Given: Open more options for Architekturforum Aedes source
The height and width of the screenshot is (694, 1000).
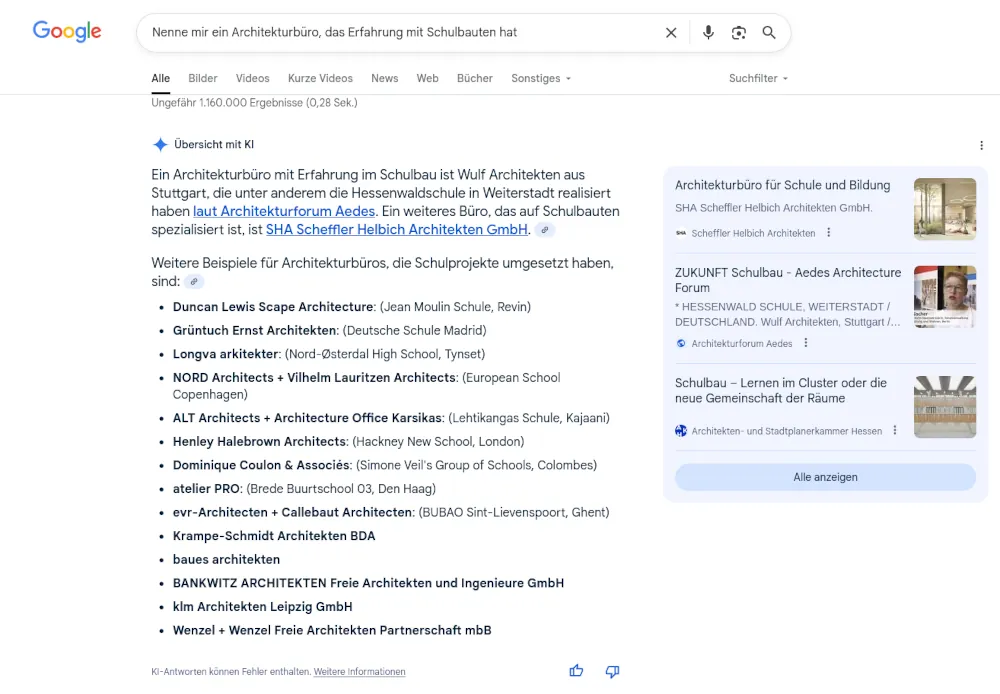Looking at the screenshot, I should coord(805,343).
